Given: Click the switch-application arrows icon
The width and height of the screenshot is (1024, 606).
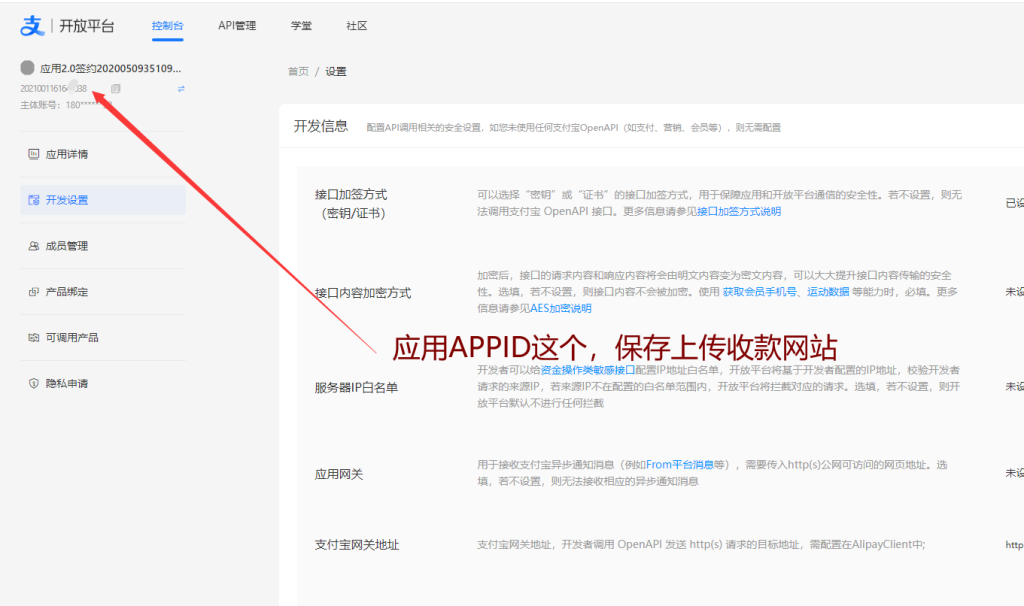Looking at the screenshot, I should point(182,89).
